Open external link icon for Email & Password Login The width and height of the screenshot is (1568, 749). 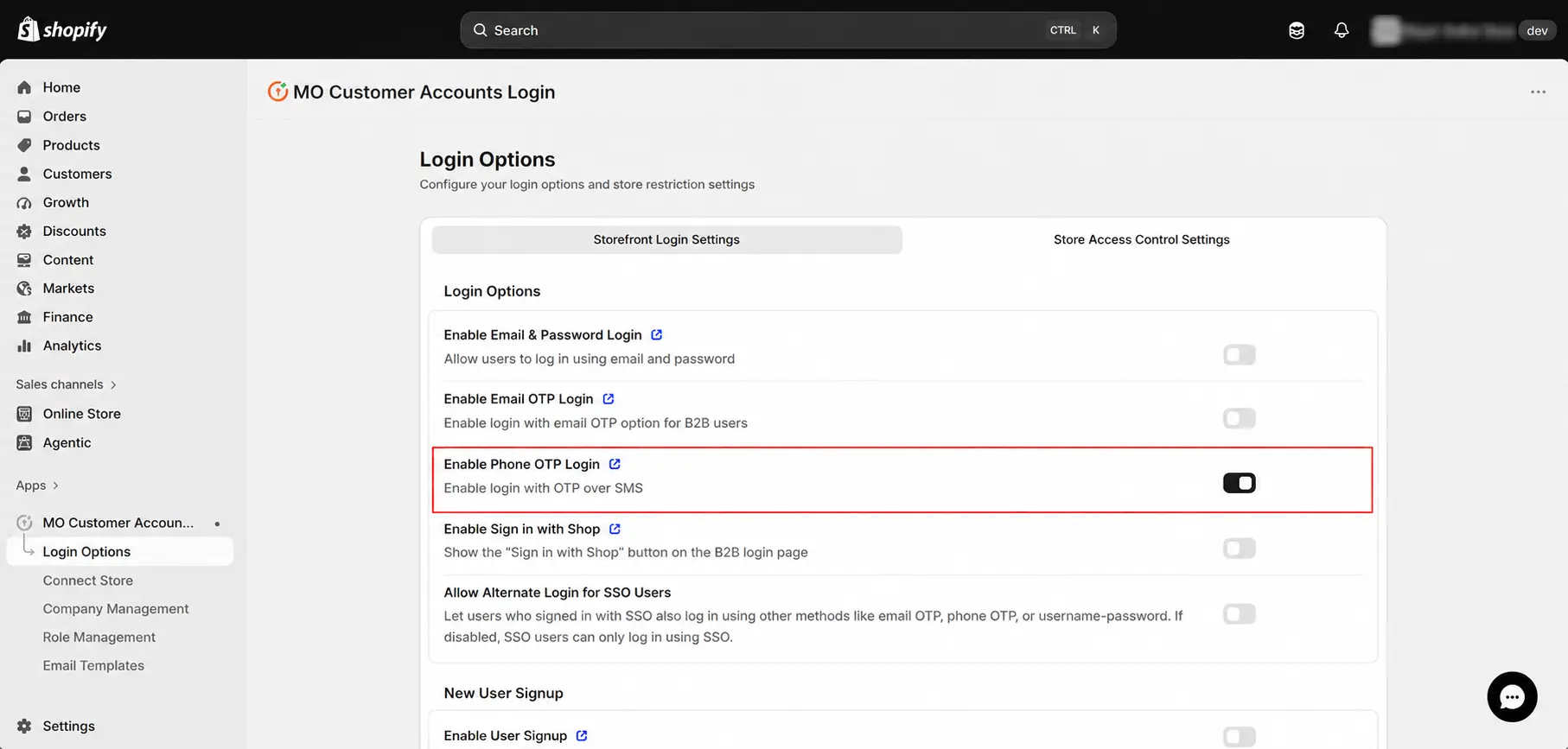coord(657,334)
